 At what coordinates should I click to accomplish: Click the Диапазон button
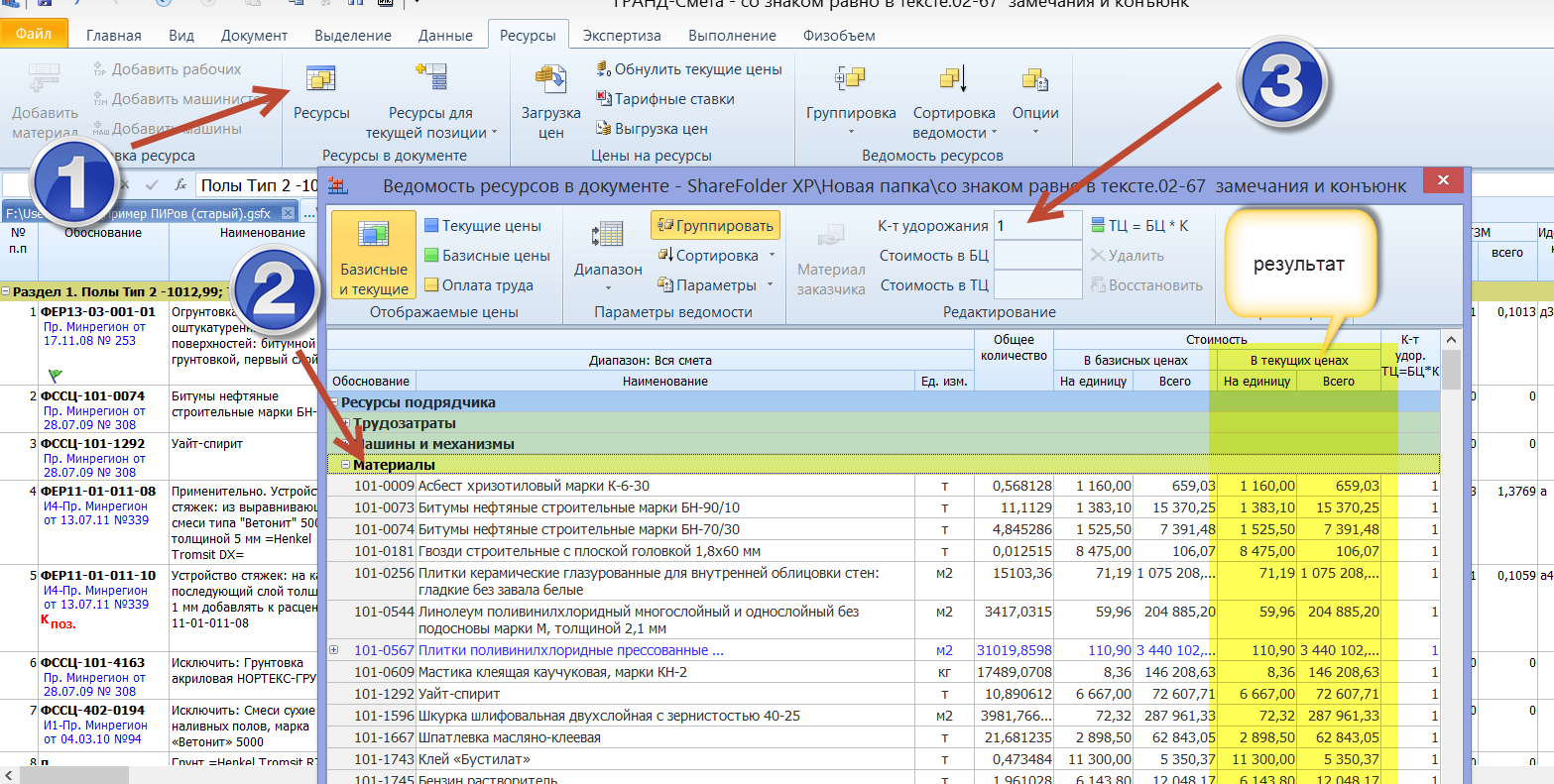point(608,251)
